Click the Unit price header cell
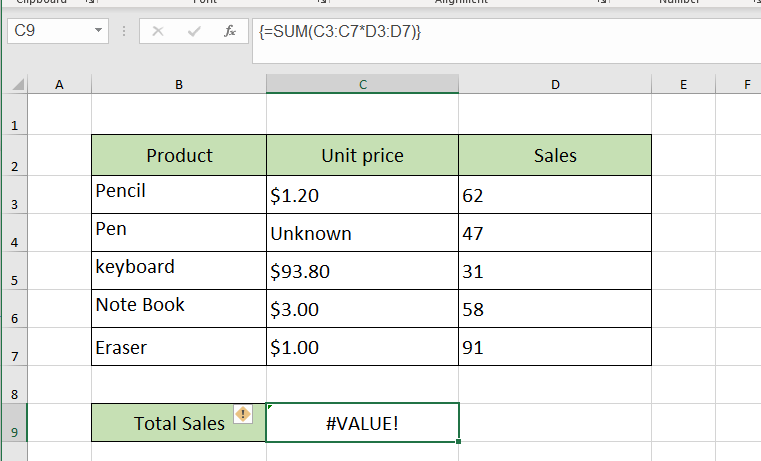 (363, 155)
